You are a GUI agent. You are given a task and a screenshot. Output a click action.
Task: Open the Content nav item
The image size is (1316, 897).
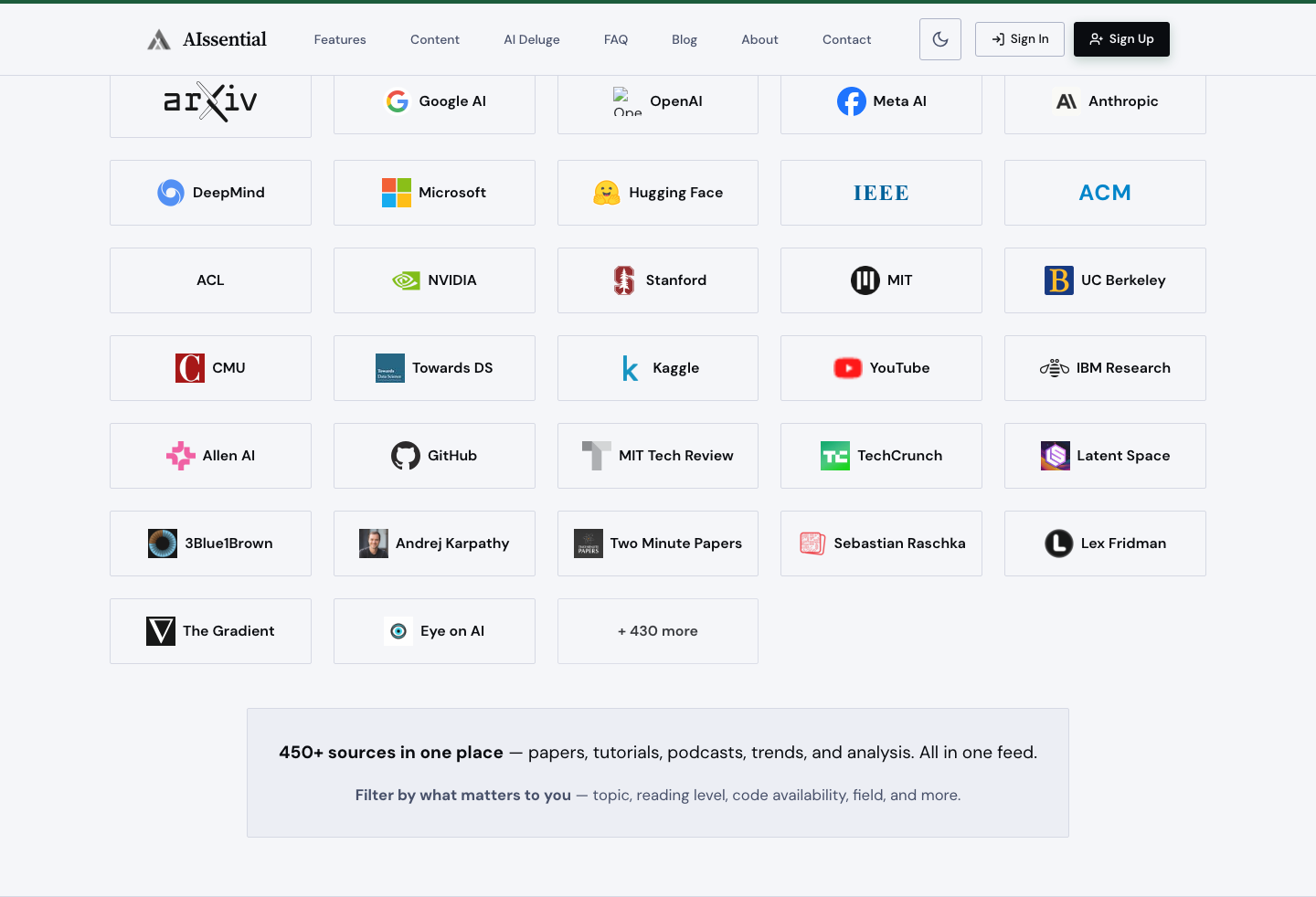click(x=435, y=39)
